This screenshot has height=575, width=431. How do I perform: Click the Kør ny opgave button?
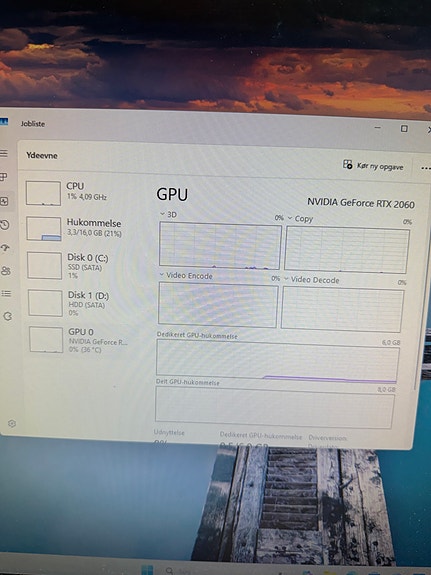[x=373, y=166]
